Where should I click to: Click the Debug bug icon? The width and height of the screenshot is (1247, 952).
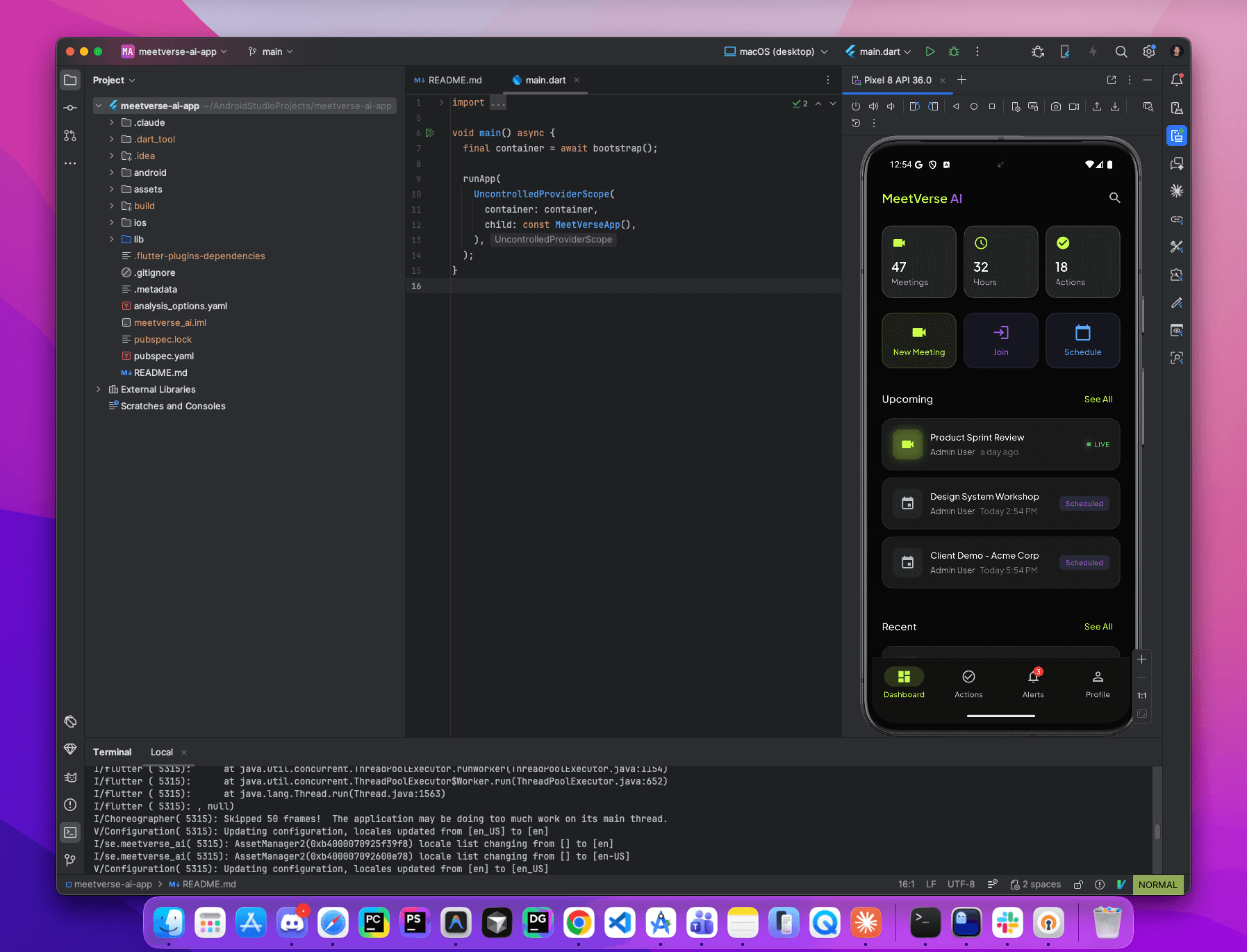pos(954,51)
